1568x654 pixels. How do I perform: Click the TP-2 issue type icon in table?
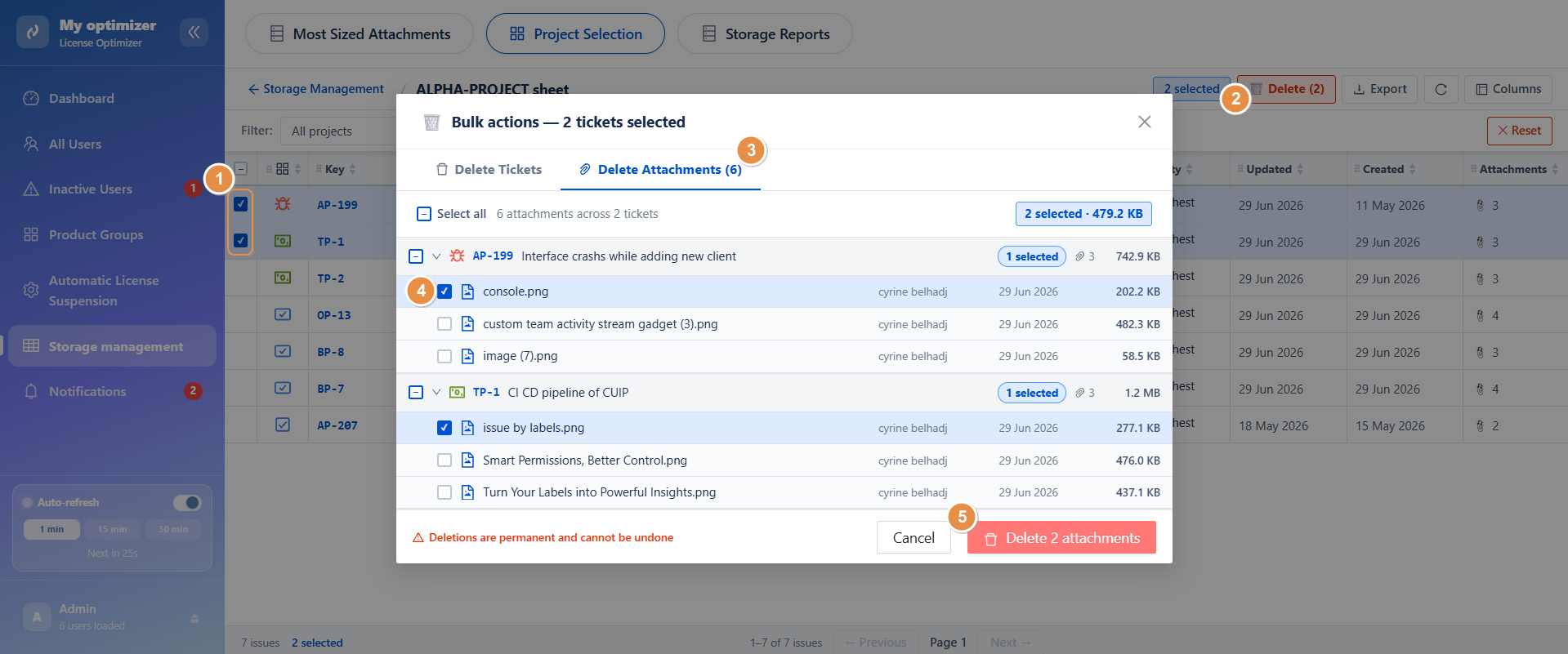click(x=282, y=278)
